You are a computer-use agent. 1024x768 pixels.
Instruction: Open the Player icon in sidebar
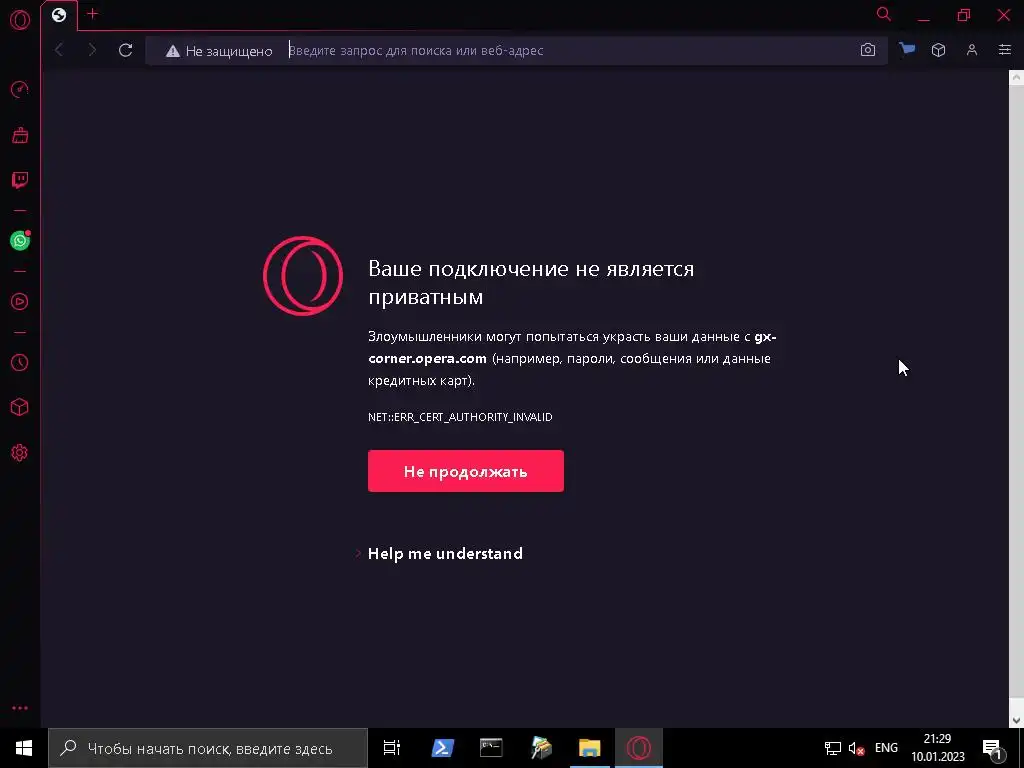(20, 301)
